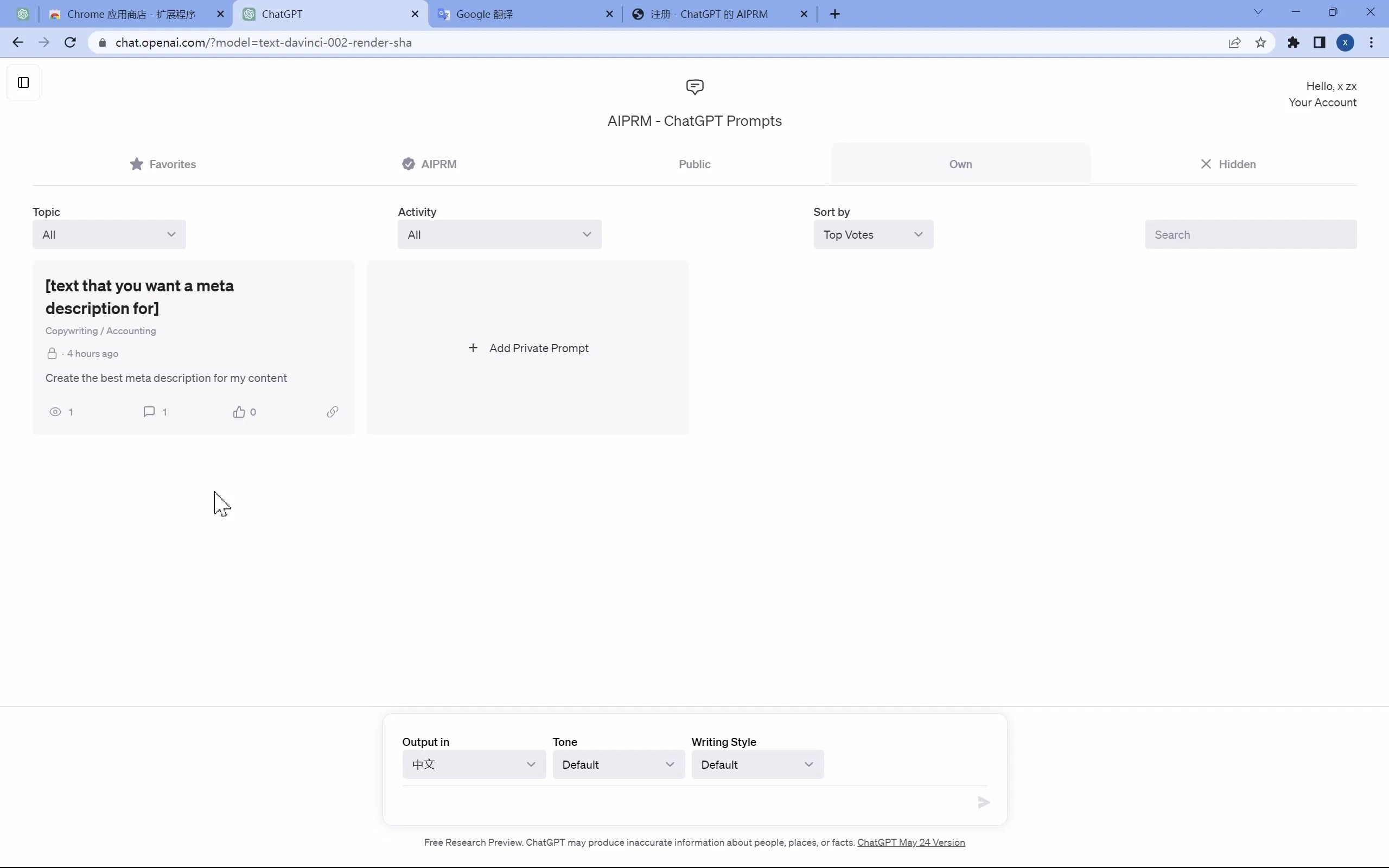Open the Chrome three-dot menu
Image resolution: width=1389 pixels, height=868 pixels.
[1372, 42]
